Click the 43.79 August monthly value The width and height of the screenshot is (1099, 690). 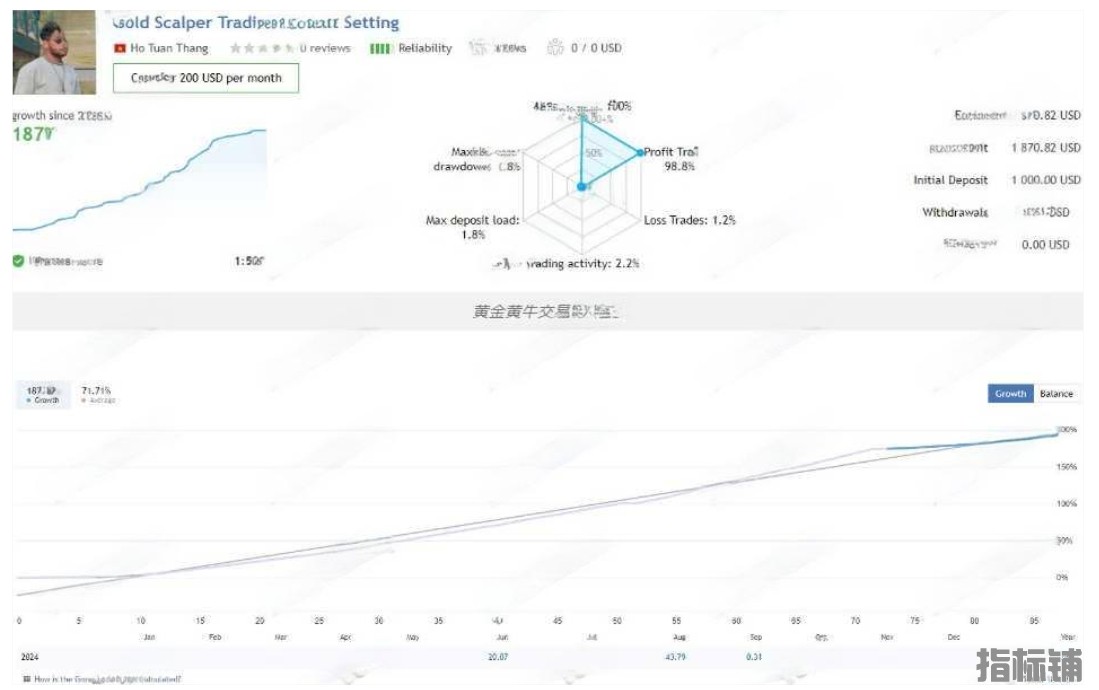(x=675, y=657)
